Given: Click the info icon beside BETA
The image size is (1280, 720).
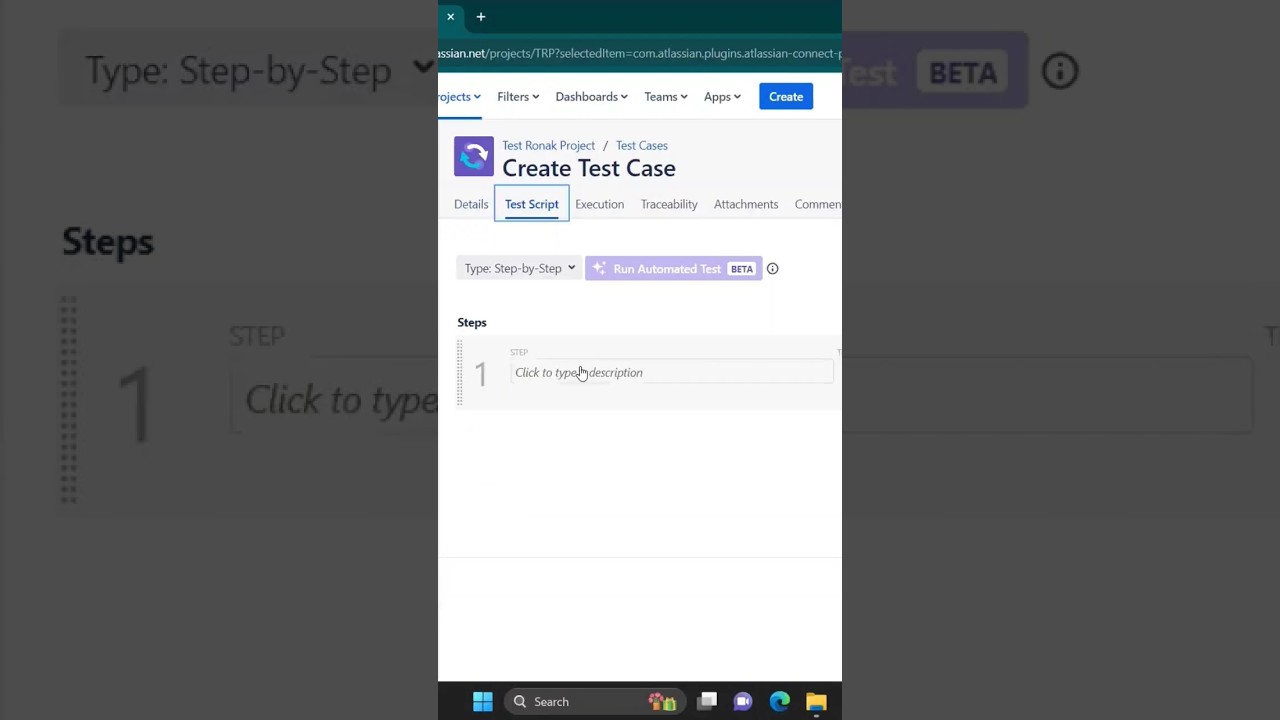Looking at the screenshot, I should pyautogui.click(x=773, y=268).
